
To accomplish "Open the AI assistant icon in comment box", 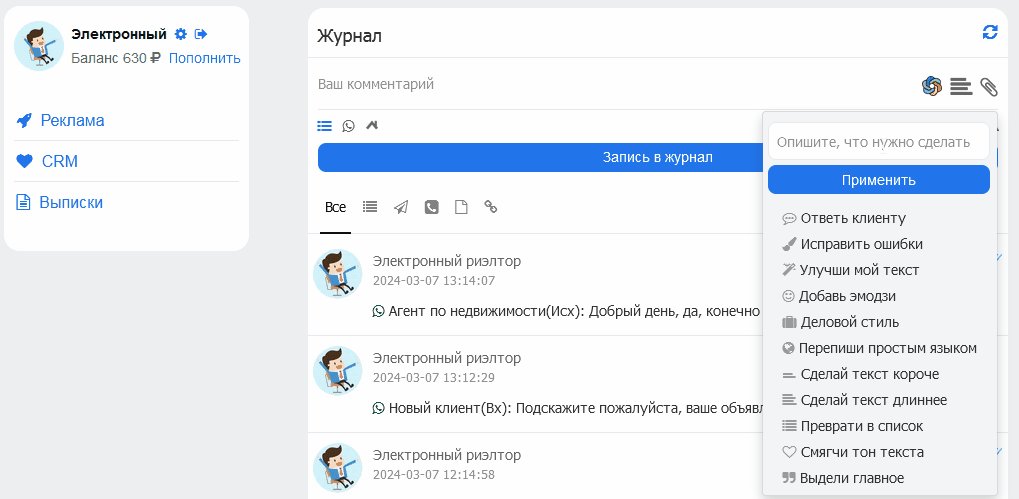I will pos(932,86).
